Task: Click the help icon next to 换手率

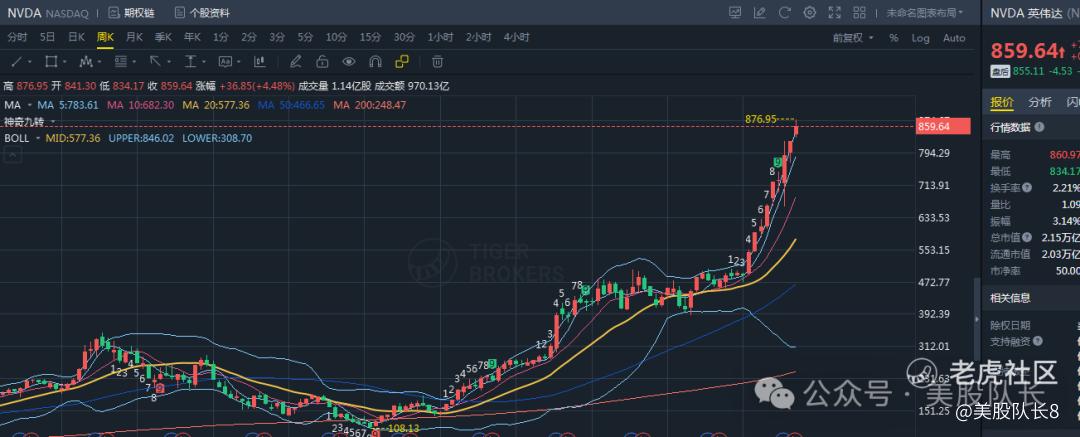Action: click(x=1027, y=187)
